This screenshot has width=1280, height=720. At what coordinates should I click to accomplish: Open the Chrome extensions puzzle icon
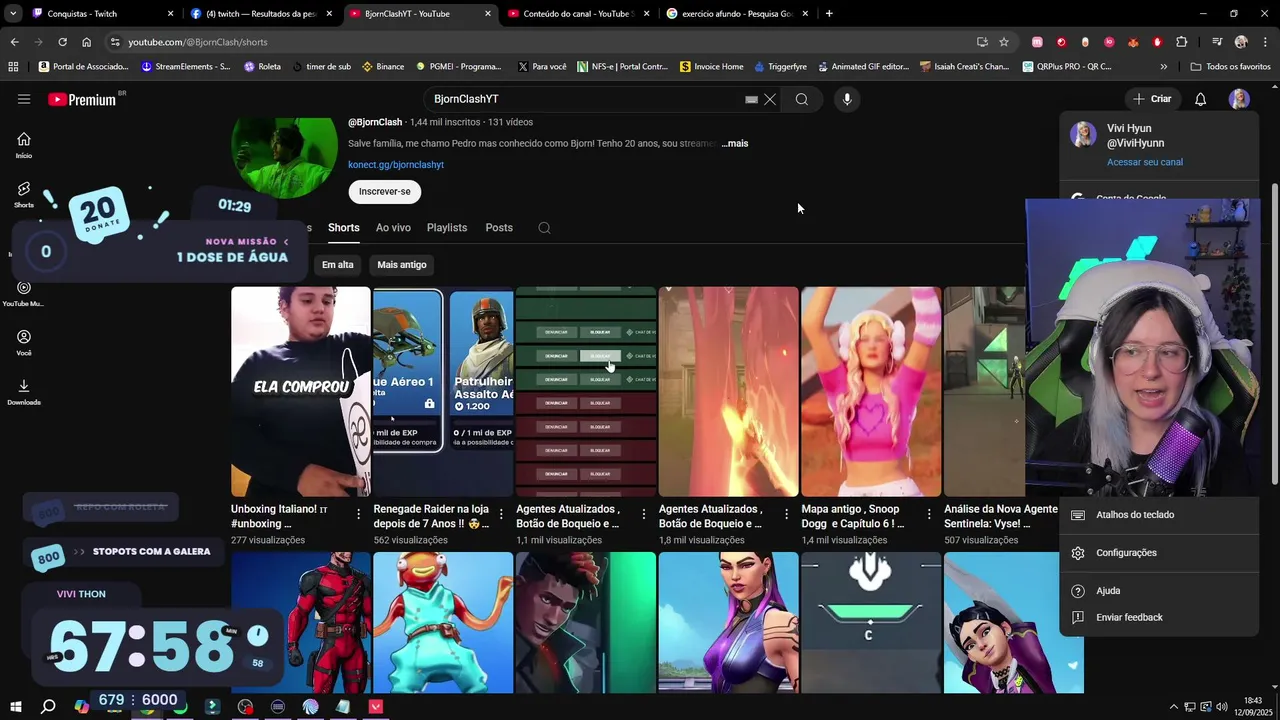[1182, 42]
